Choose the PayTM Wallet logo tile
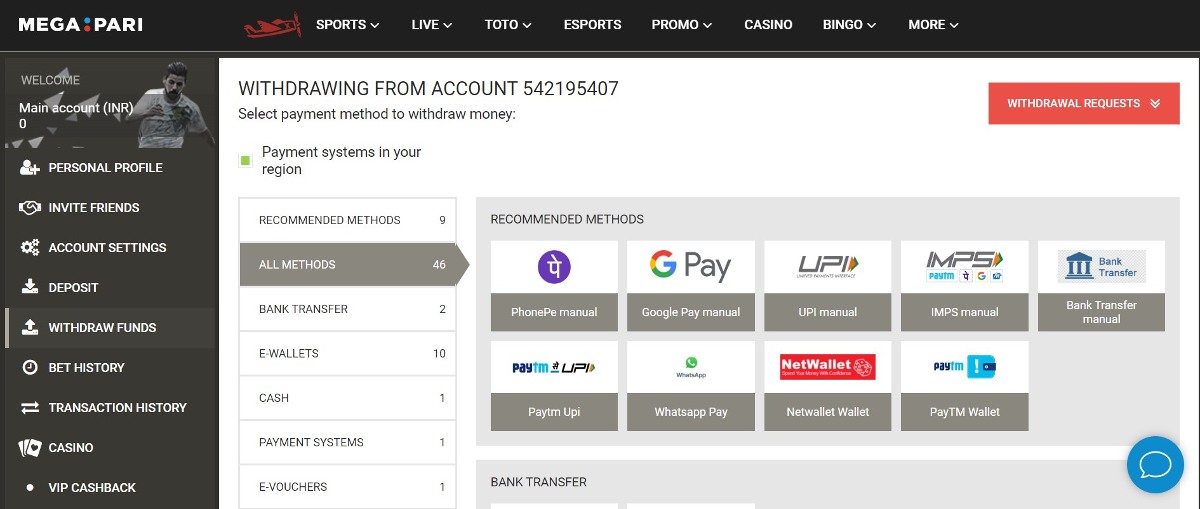This screenshot has height=509, width=1200. (x=964, y=367)
